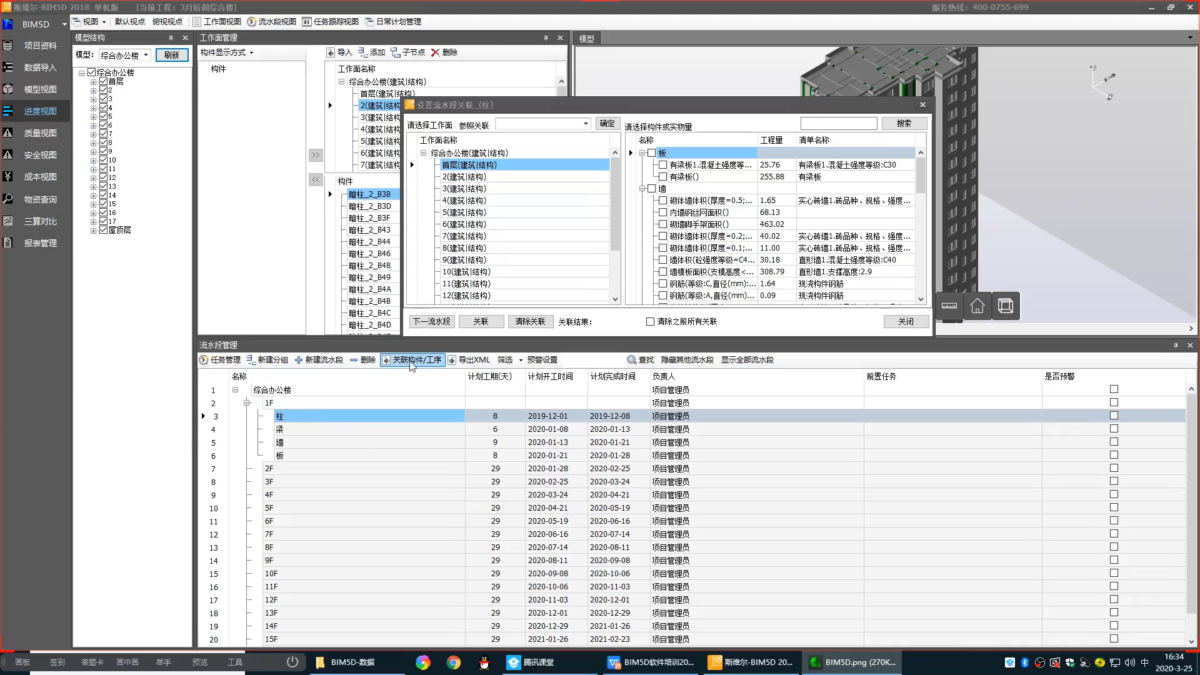Uncheck 屋顶层 in the 模型结构 tree
Image resolution: width=1200 pixels, height=675 pixels.
click(103, 230)
